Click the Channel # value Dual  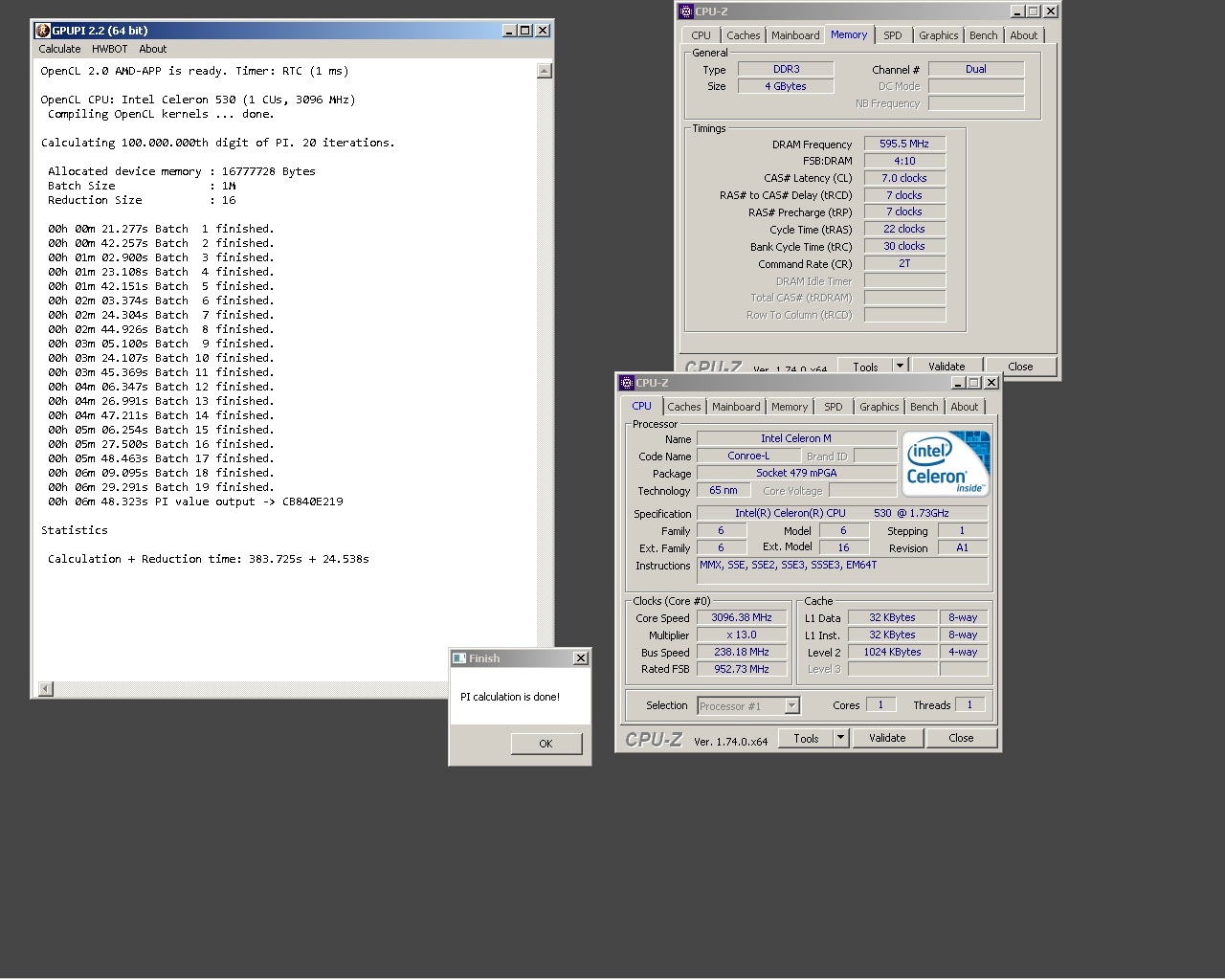(x=976, y=69)
